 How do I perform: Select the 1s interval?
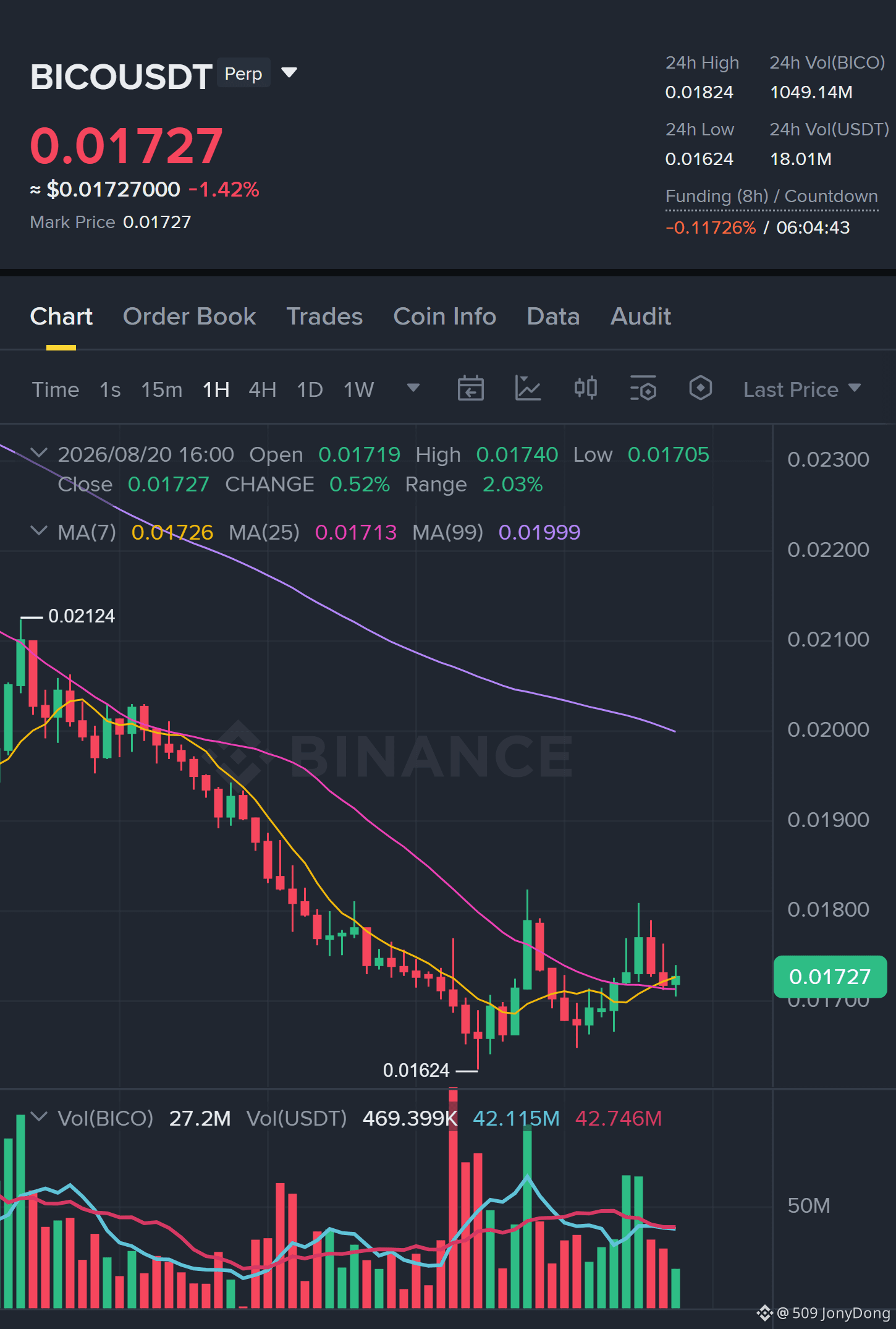click(110, 389)
